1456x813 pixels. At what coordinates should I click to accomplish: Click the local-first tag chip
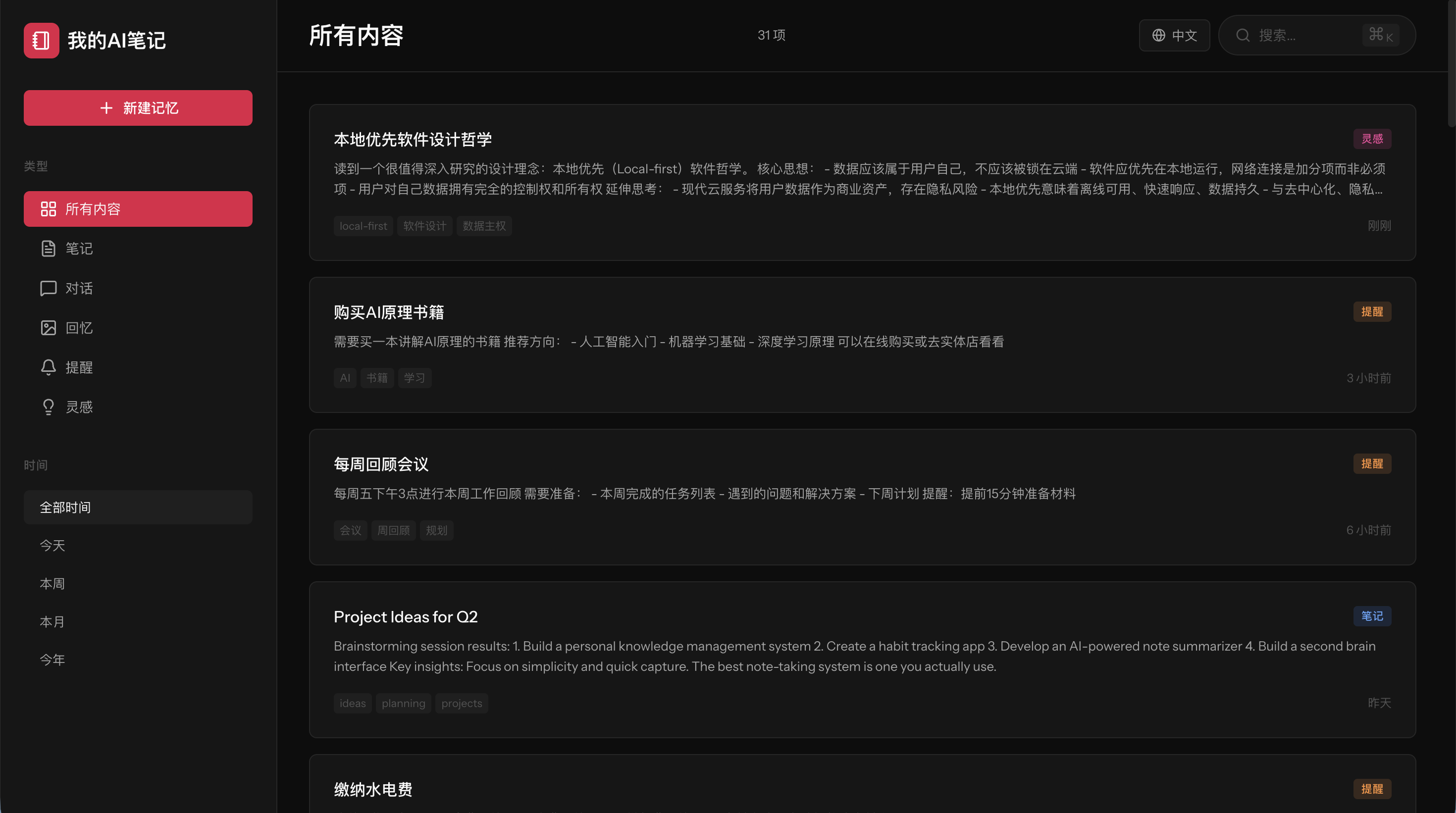pyautogui.click(x=363, y=226)
